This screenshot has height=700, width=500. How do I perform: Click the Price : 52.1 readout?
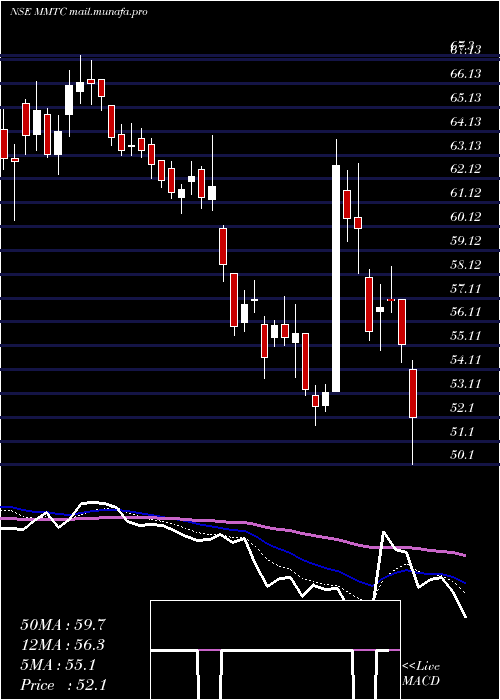(63, 685)
